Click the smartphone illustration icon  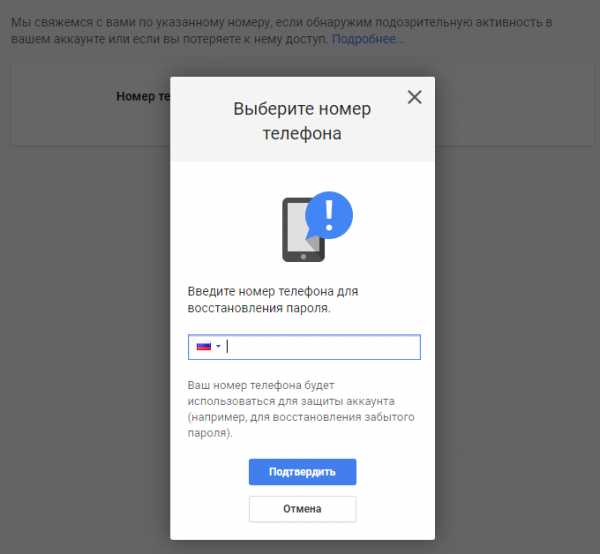pyautogui.click(x=303, y=230)
